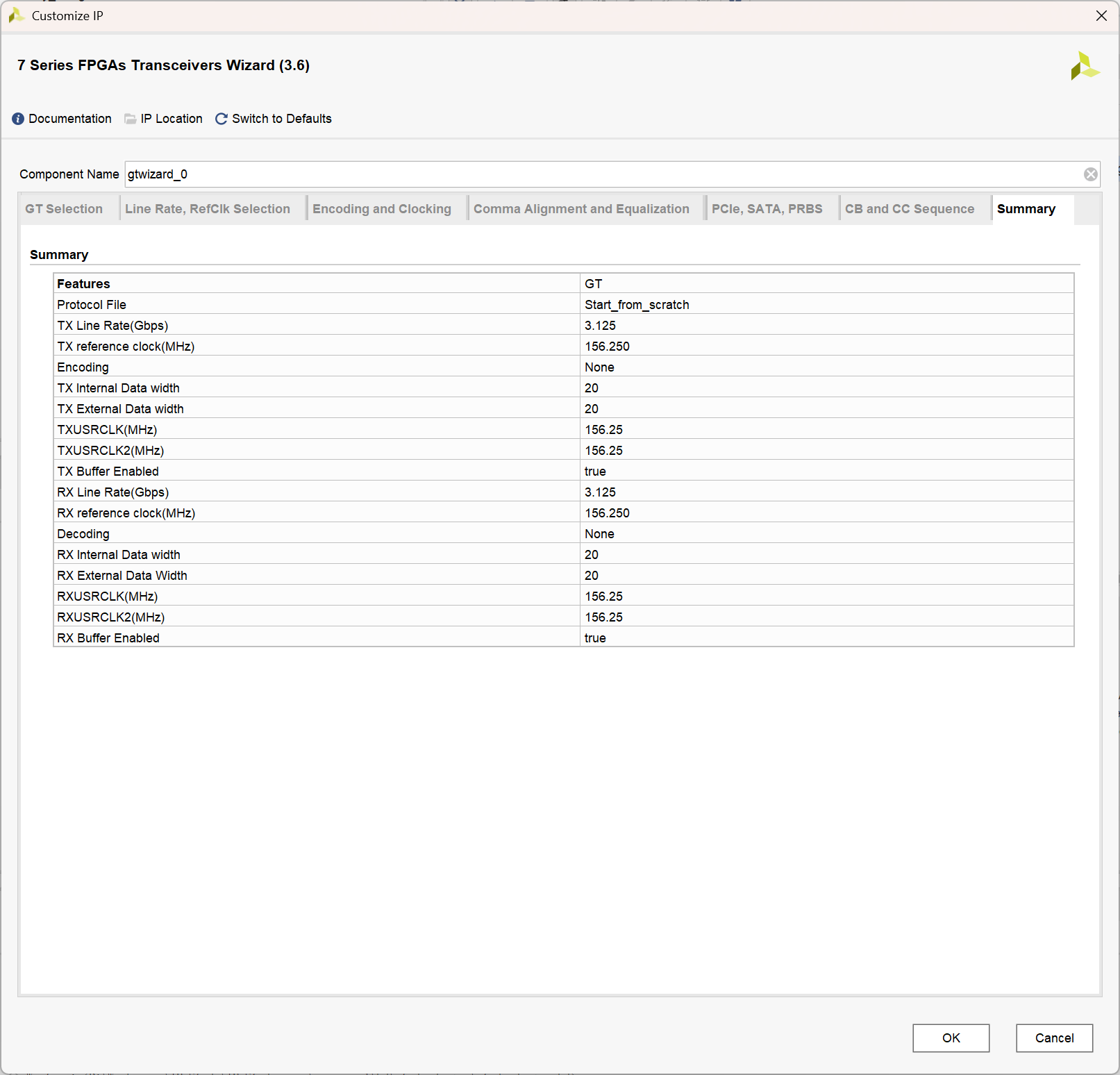
Task: Open the Documentation info icon
Action: click(18, 119)
